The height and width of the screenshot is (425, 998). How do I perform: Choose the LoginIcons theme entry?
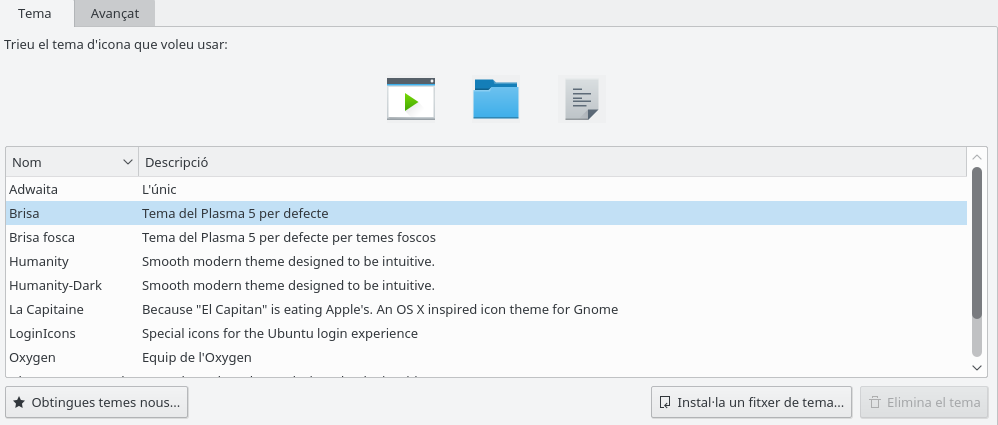click(42, 333)
